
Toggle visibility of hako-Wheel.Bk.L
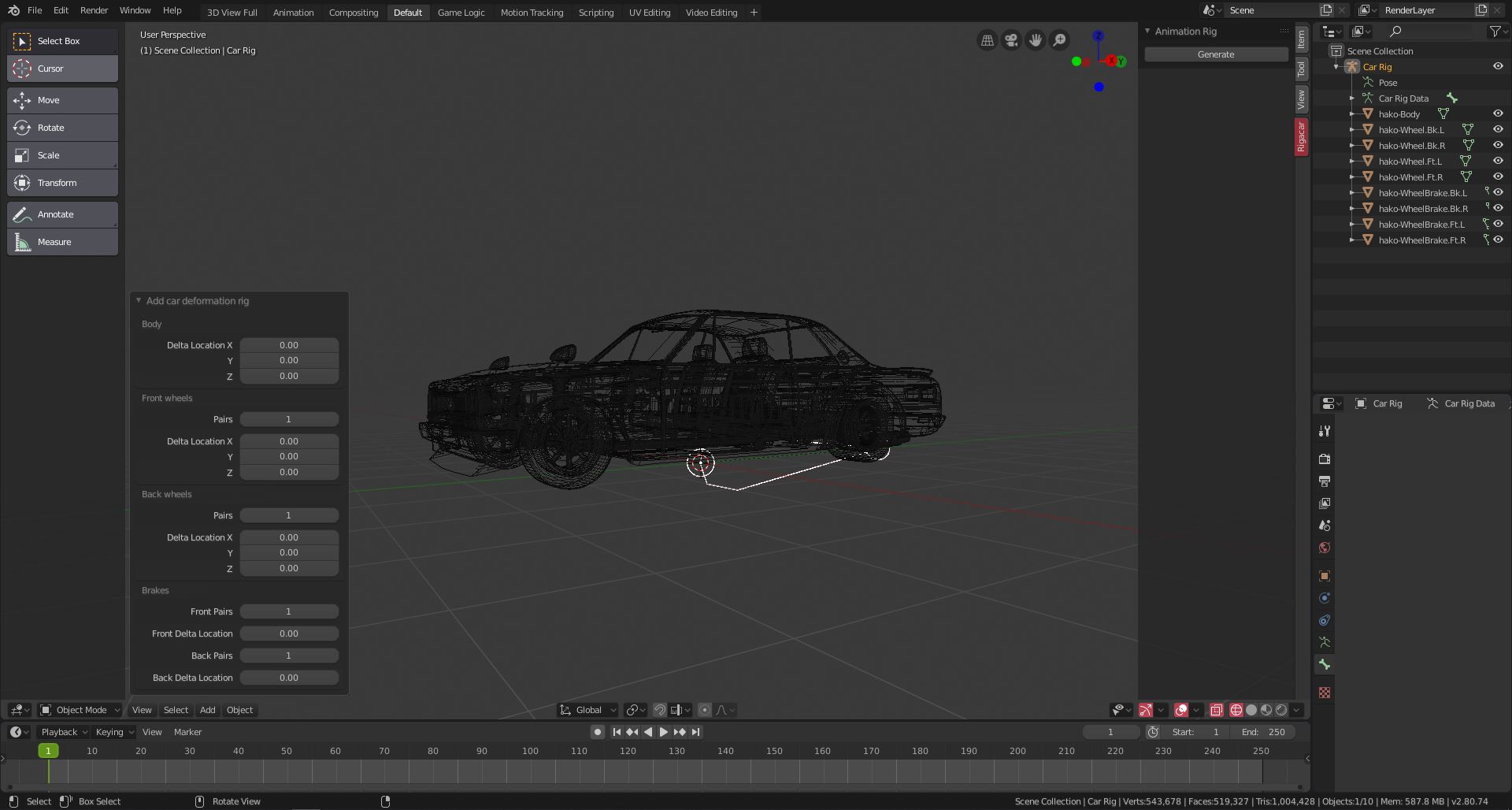[x=1497, y=129]
